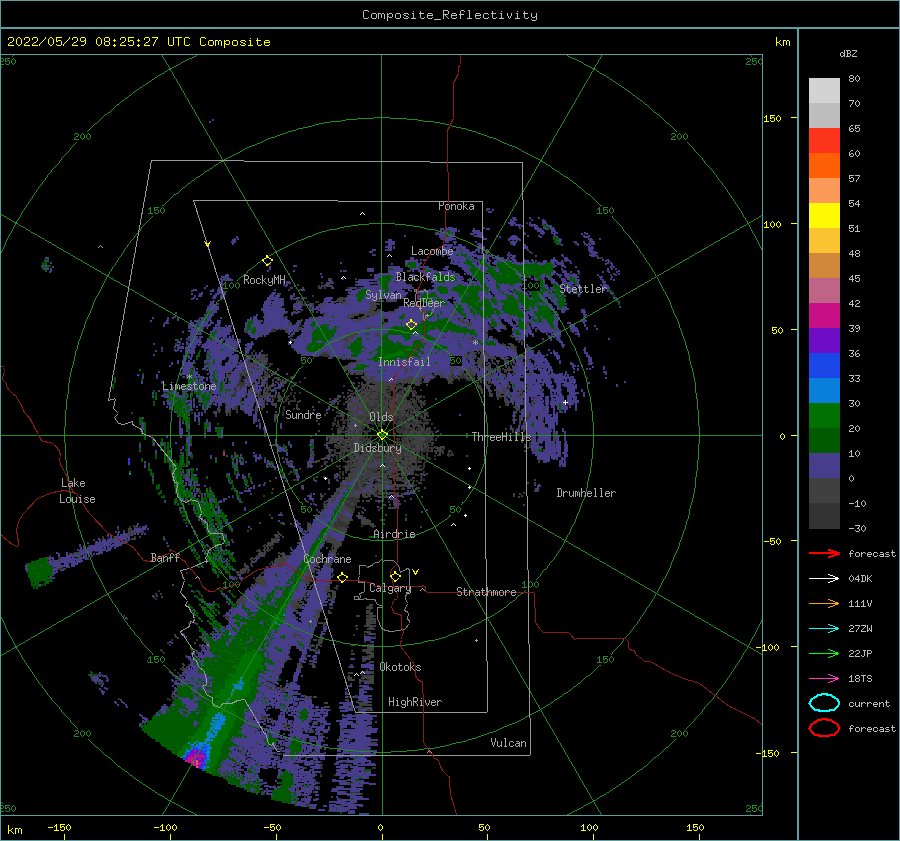Click the bright green 20-30 dBZ swatch

pyautogui.click(x=824, y=416)
